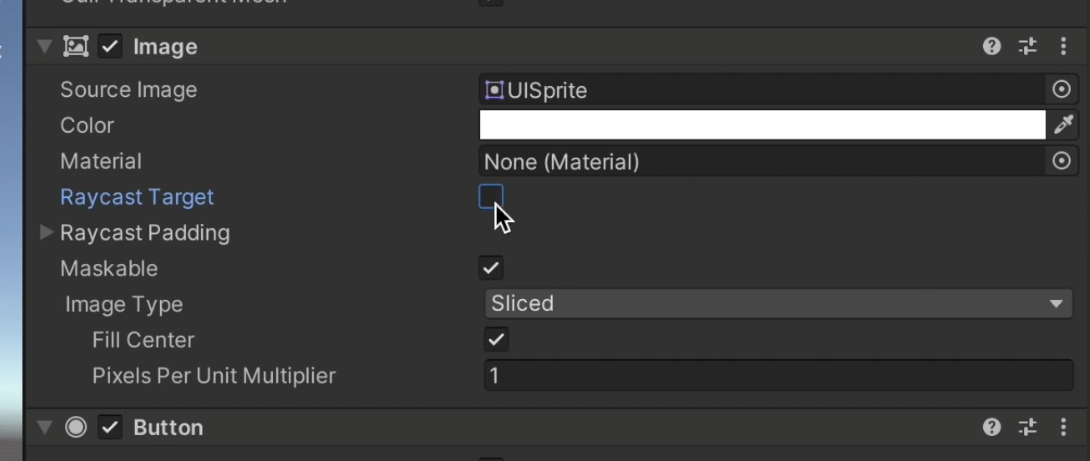This screenshot has width=1090, height=461.
Task: Open the white Color swatch picker
Action: click(x=762, y=125)
